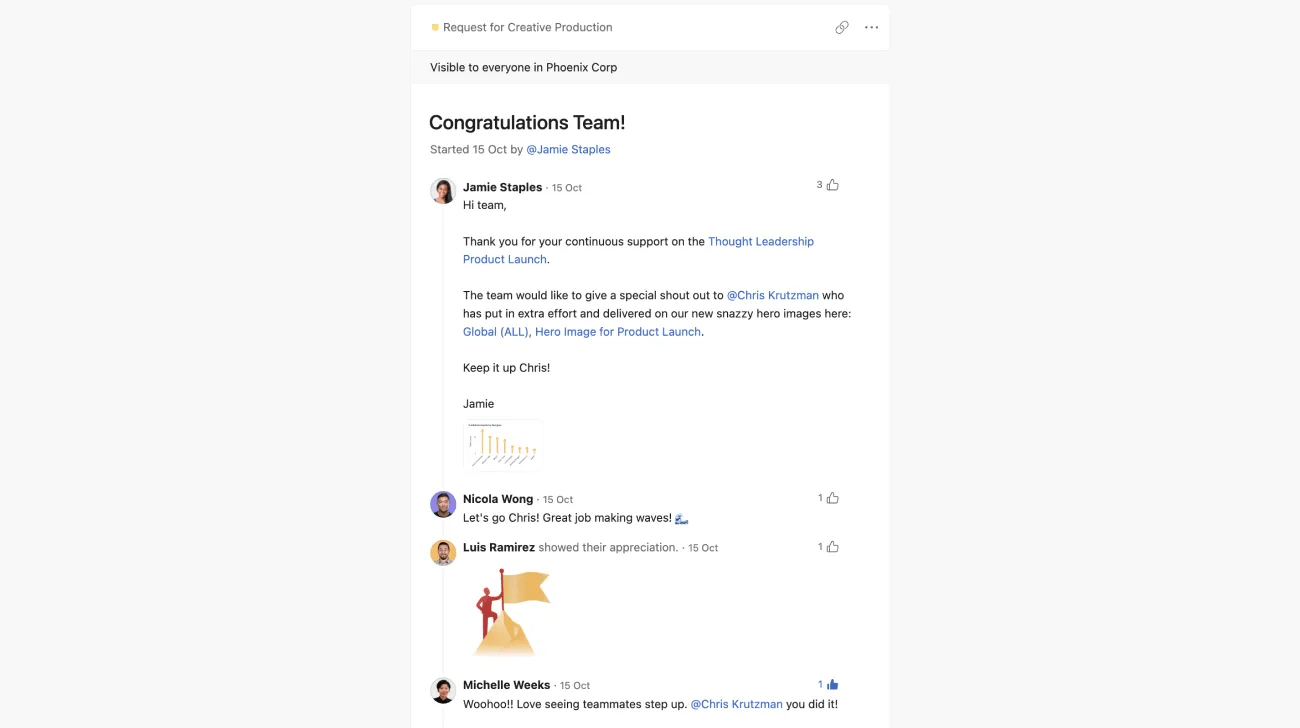Click Nicola Wong's profile avatar

click(443, 504)
